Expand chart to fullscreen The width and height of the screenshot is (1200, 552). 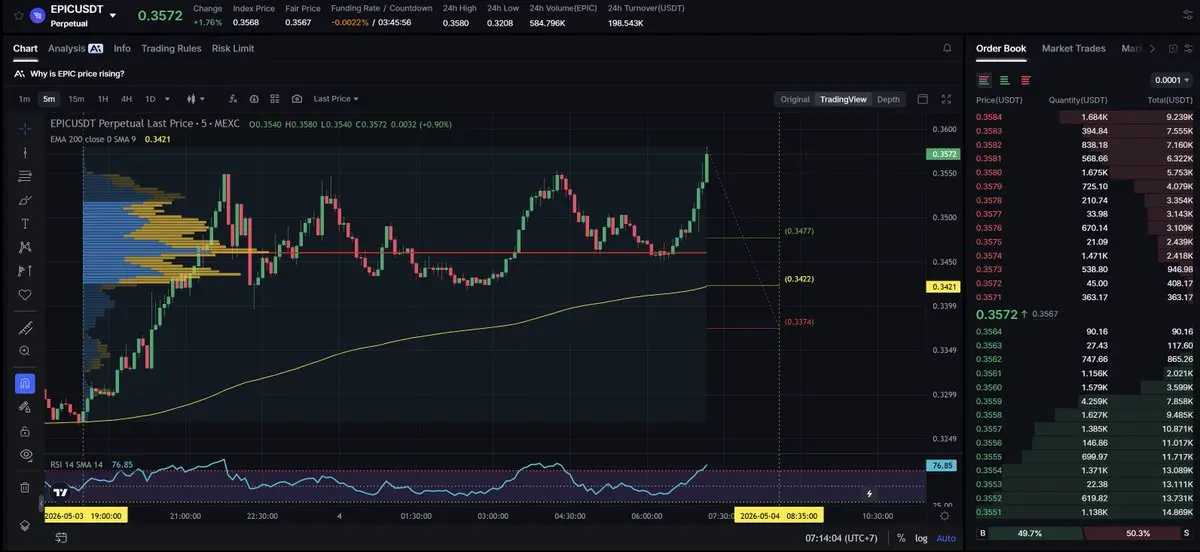[947, 99]
